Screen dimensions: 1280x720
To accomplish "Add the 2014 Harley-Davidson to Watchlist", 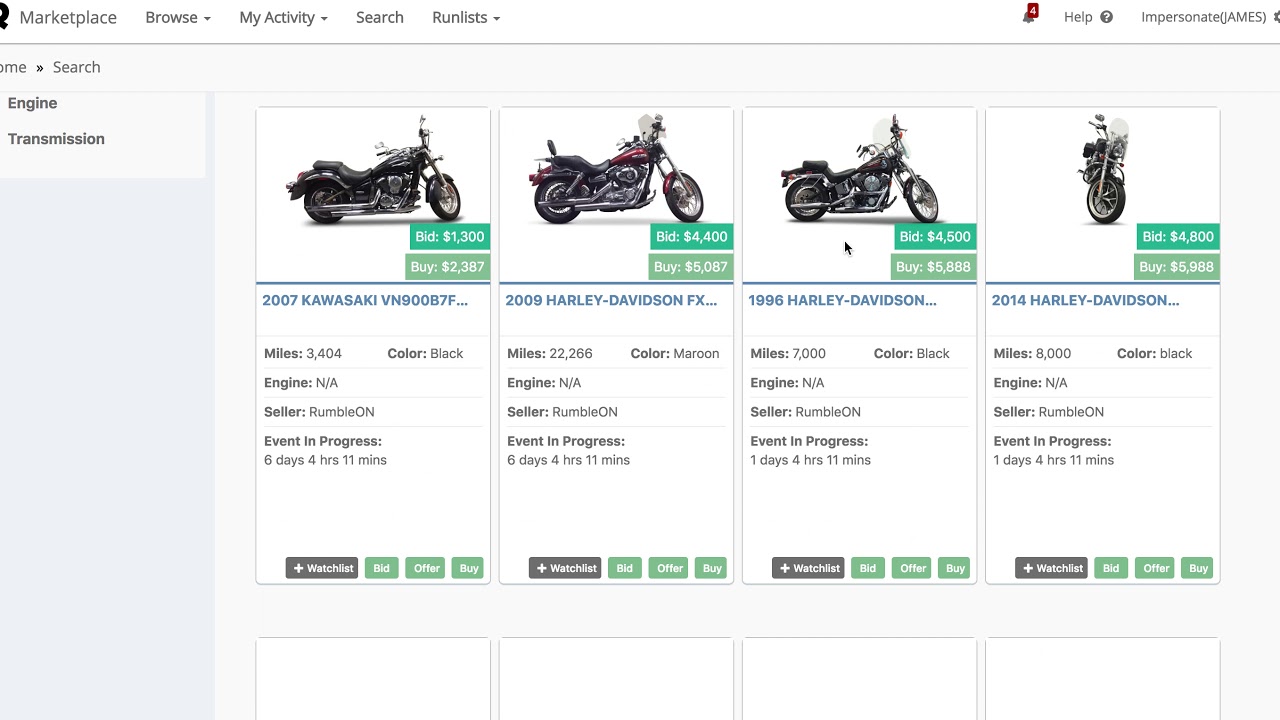I will click(1051, 568).
